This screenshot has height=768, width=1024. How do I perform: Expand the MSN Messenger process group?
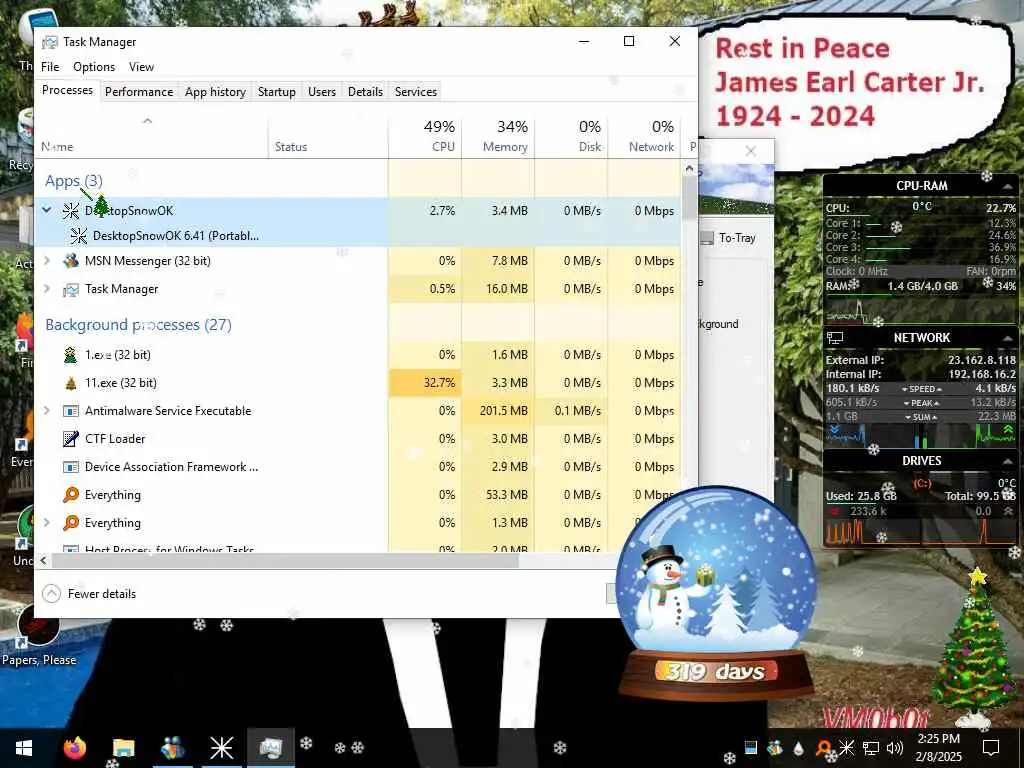pos(46,261)
